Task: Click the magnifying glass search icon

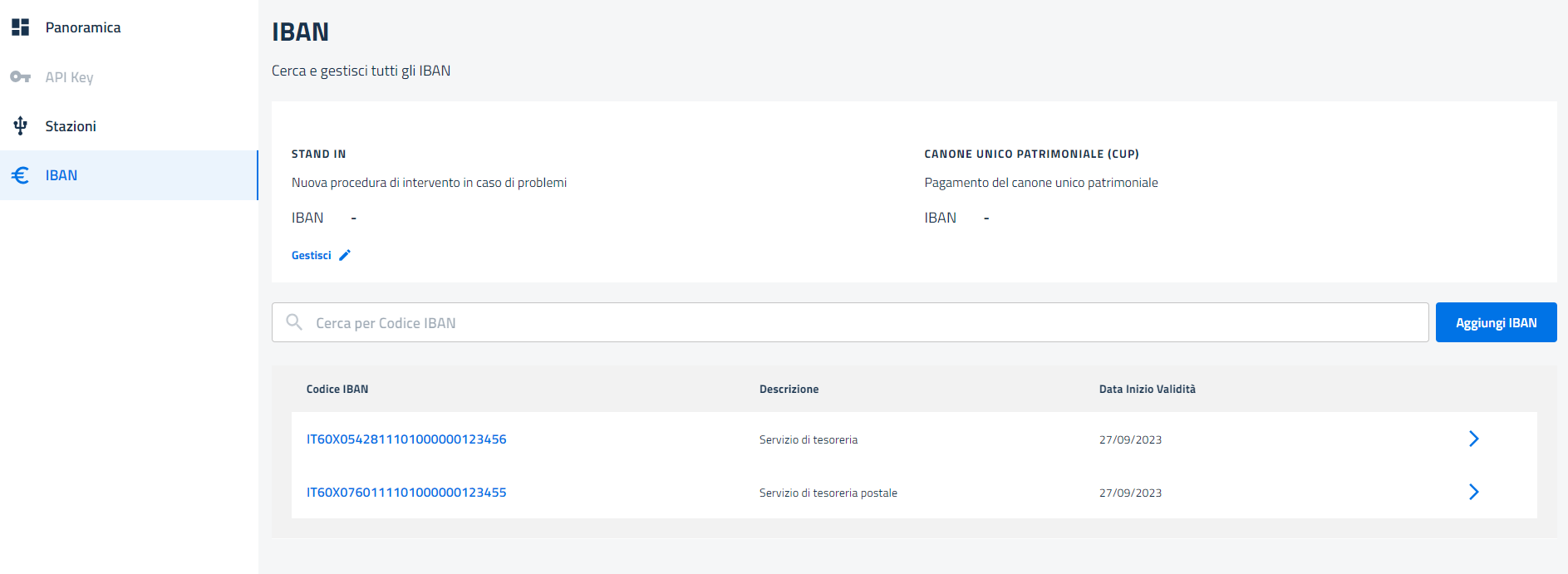Action: coord(294,322)
